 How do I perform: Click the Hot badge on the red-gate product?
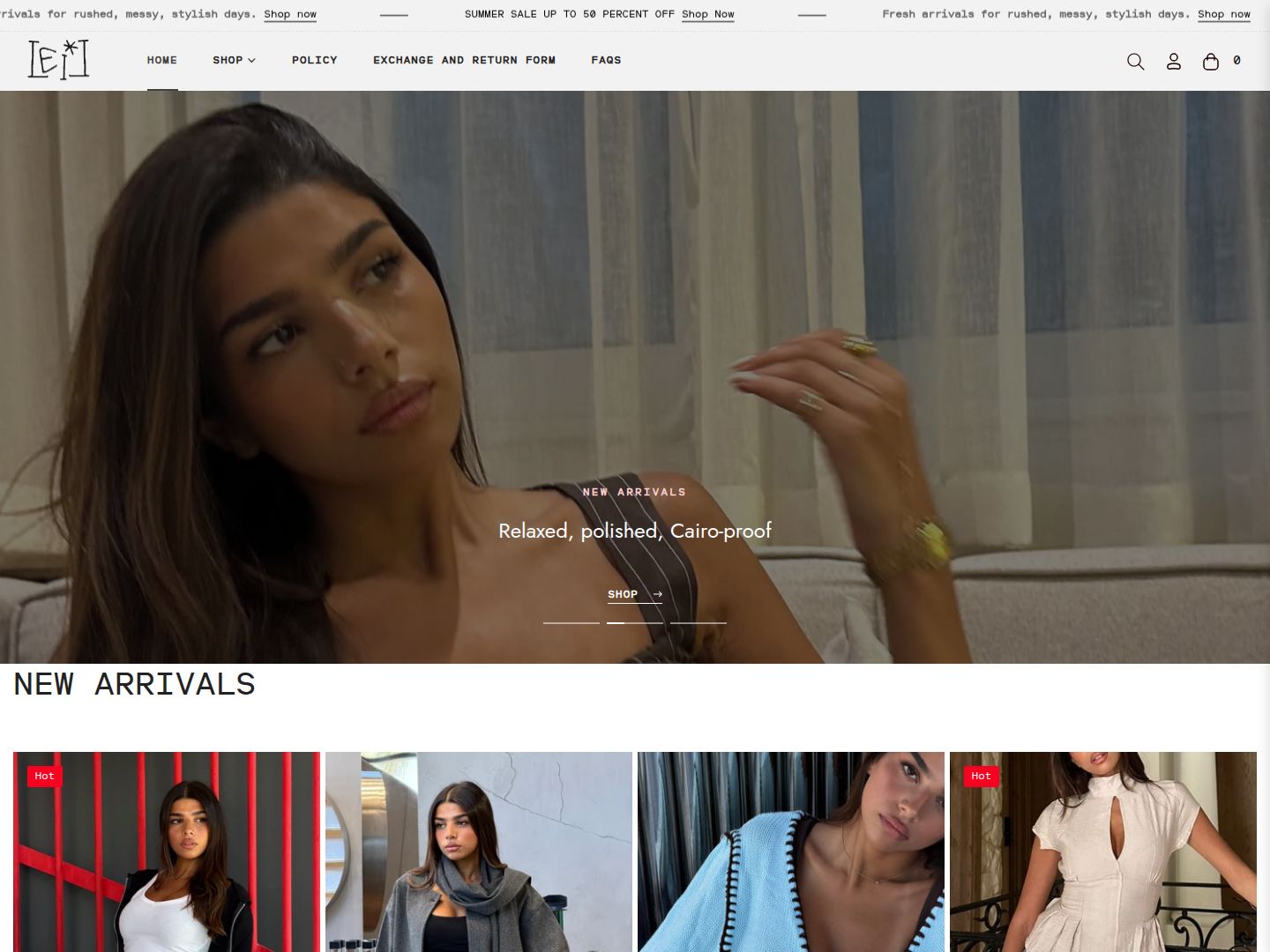pyautogui.click(x=45, y=776)
